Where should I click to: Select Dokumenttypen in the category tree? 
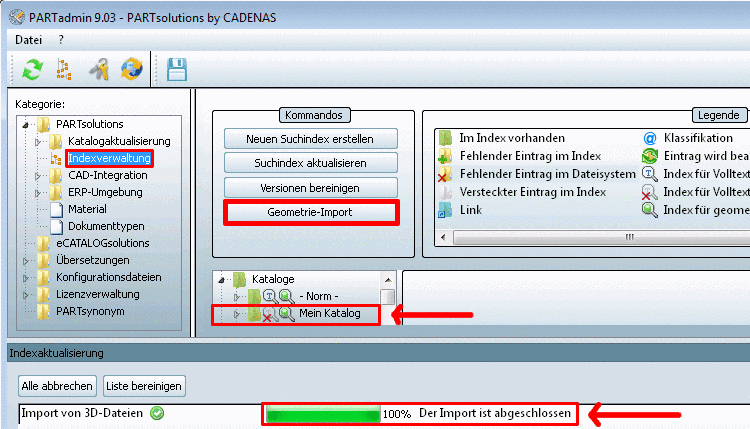click(106, 226)
